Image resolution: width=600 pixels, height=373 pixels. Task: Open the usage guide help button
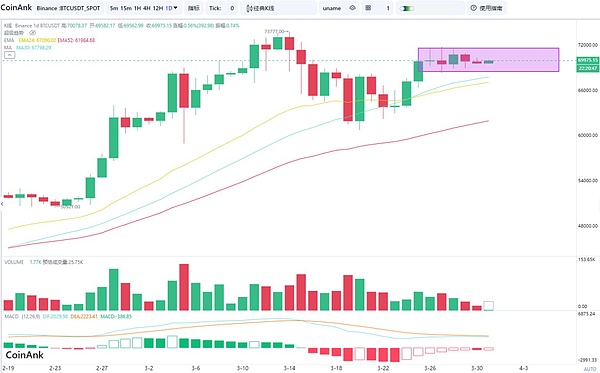click(486, 8)
